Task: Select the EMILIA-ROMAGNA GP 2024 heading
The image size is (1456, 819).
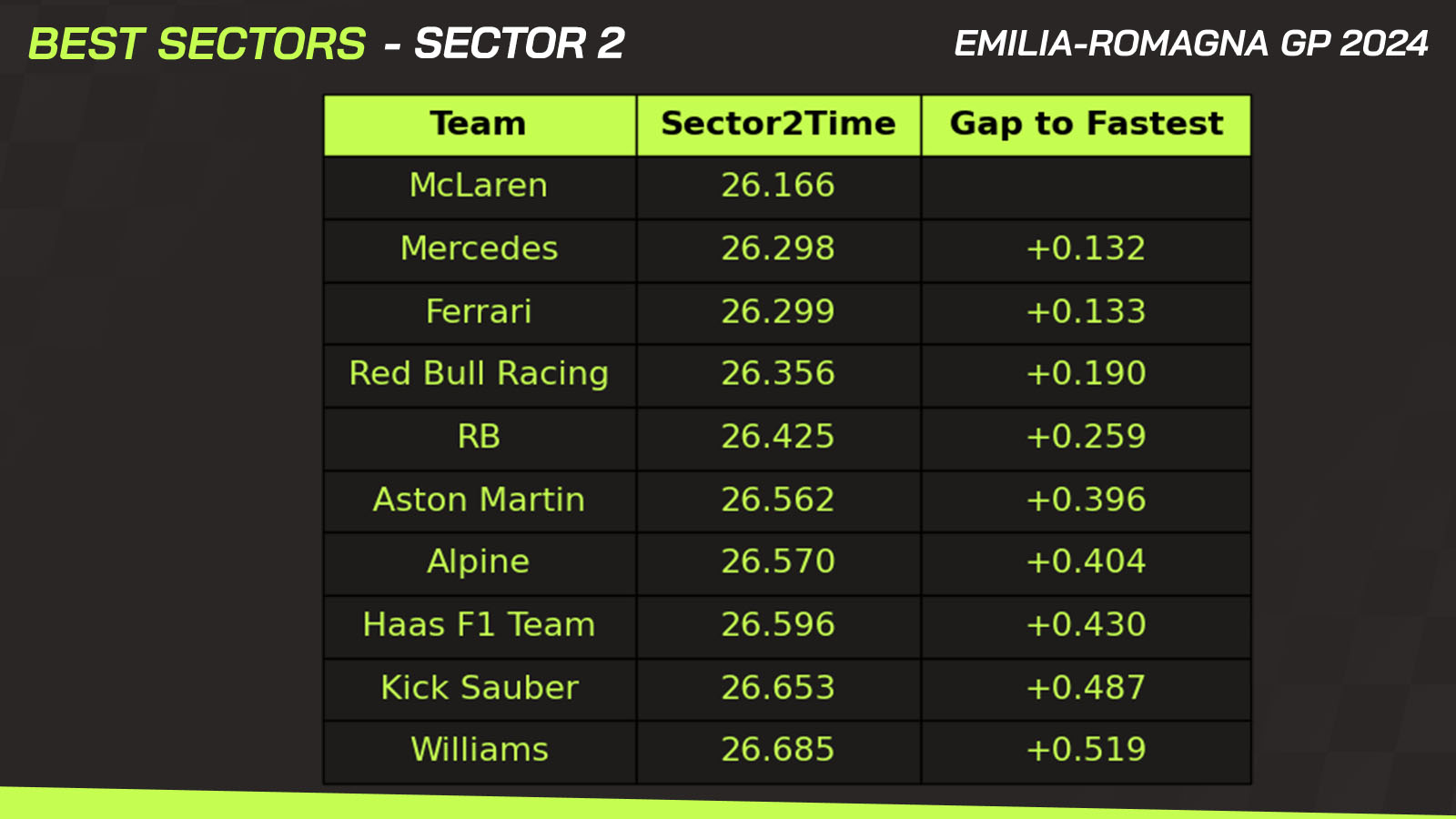Action: (x=1191, y=44)
